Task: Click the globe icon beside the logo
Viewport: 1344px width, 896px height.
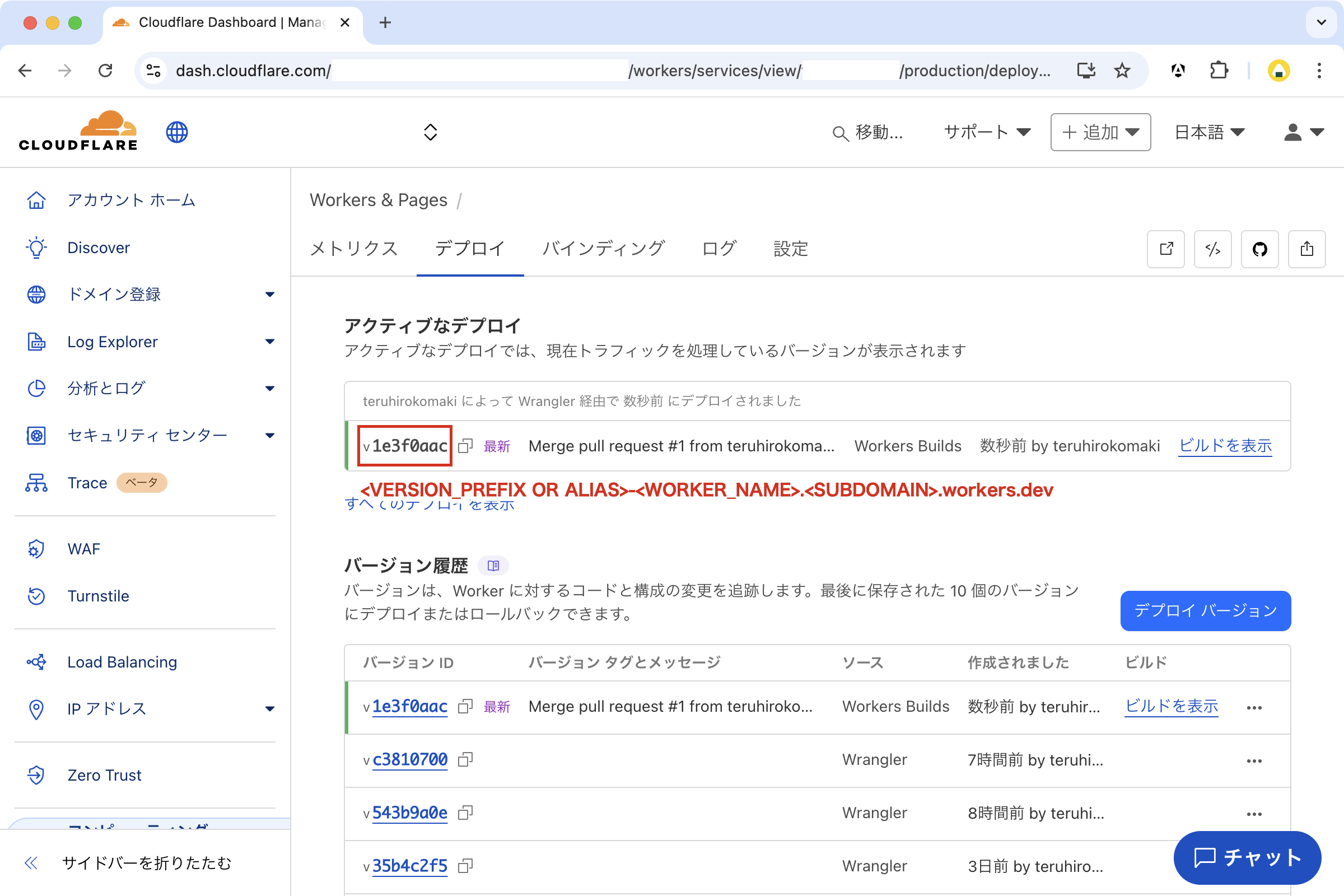Action: pos(176,132)
